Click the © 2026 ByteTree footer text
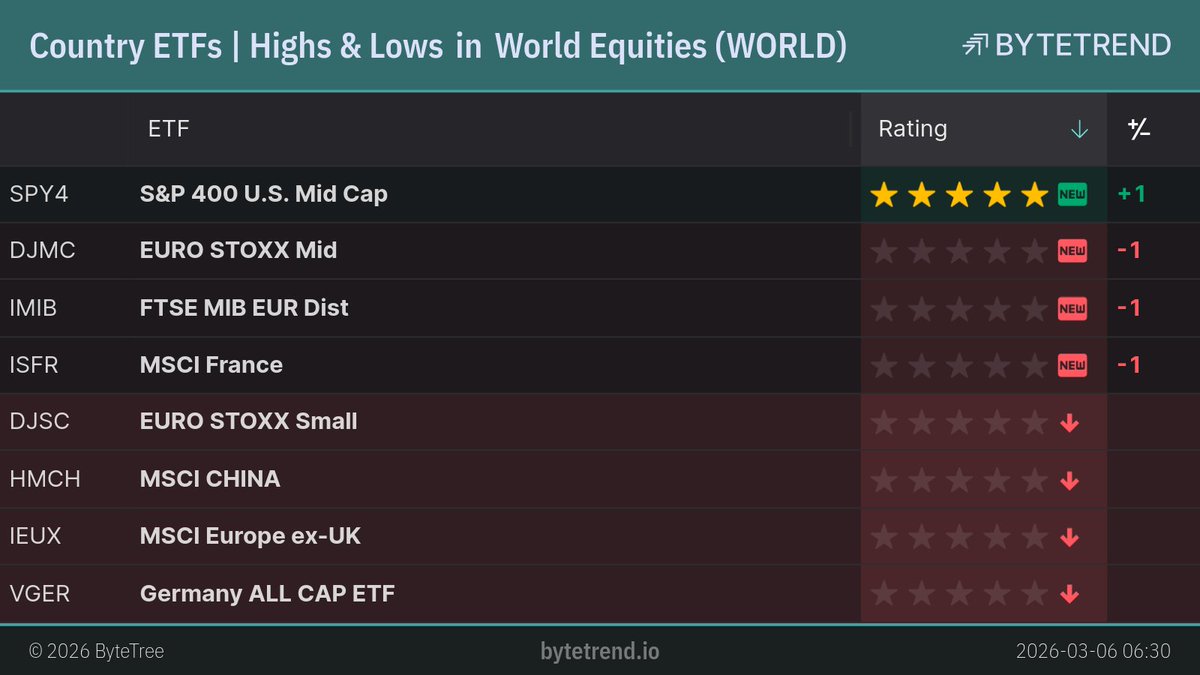This screenshot has width=1200, height=675. point(97,651)
